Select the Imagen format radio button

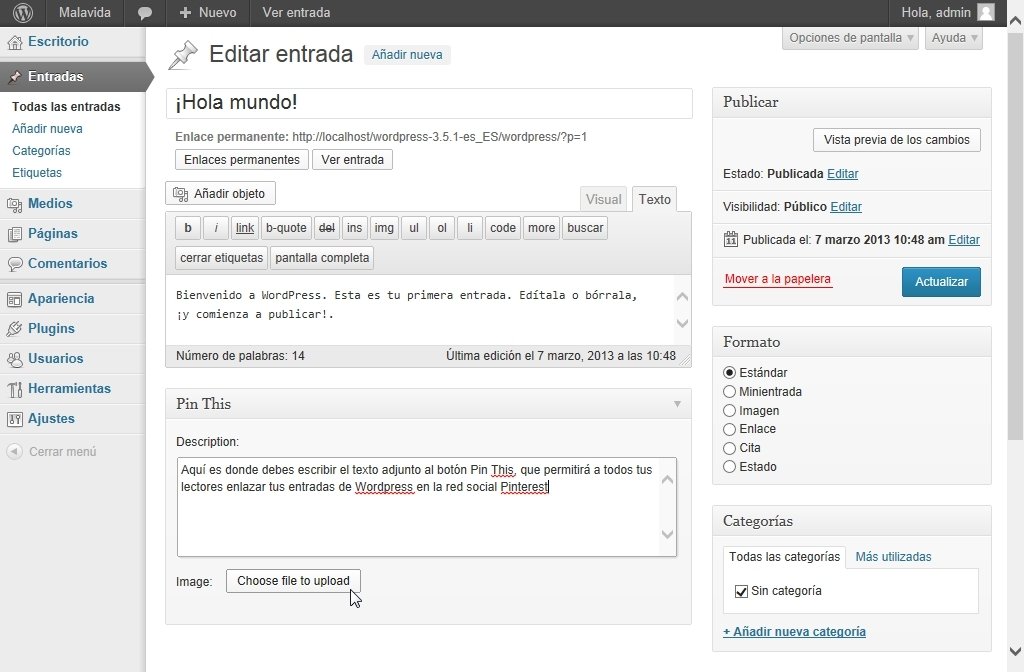[x=729, y=411]
